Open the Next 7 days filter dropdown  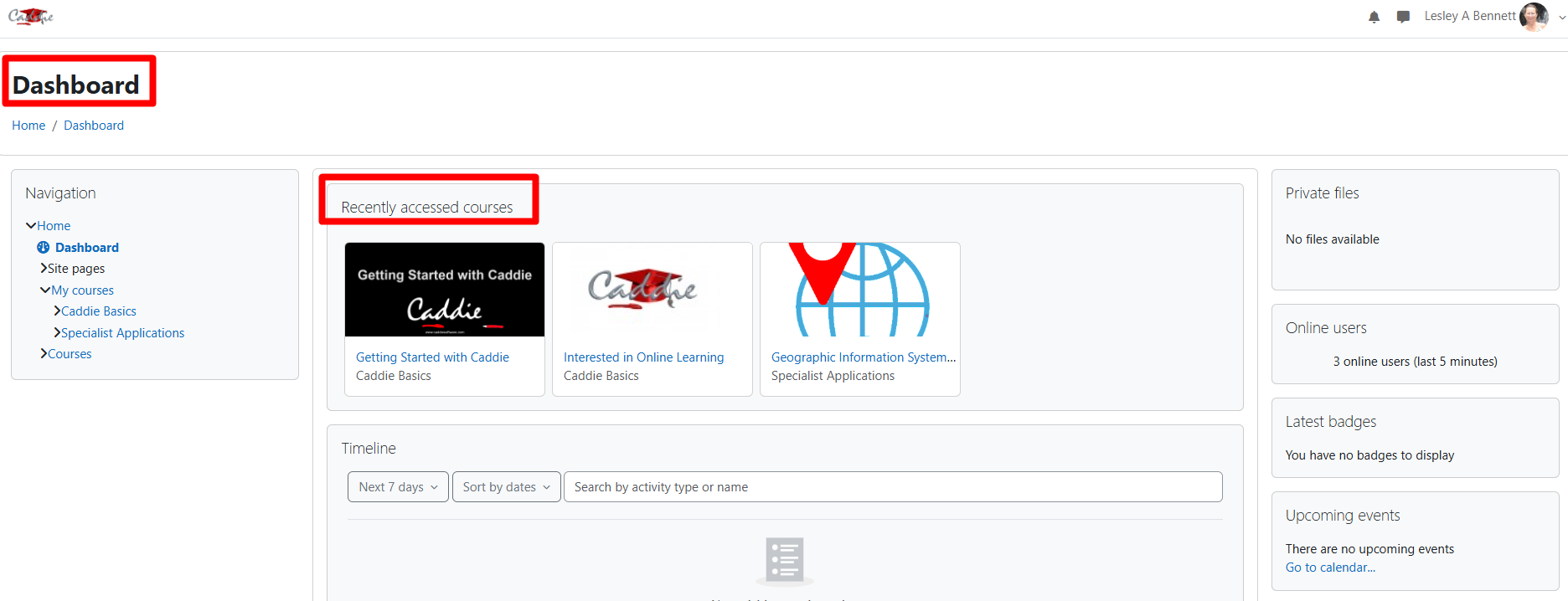(x=398, y=487)
